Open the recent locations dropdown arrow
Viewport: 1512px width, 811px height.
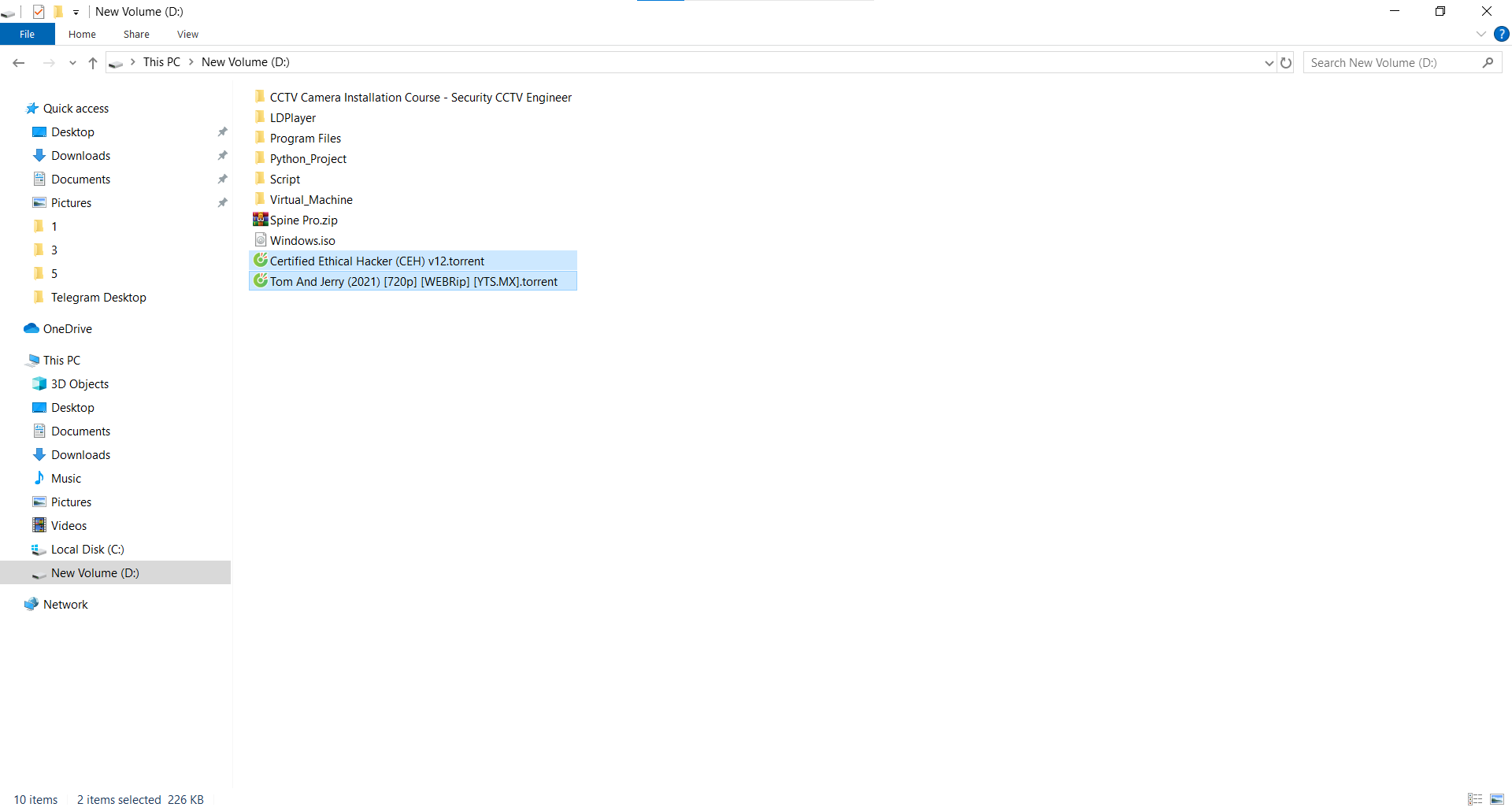[x=72, y=63]
